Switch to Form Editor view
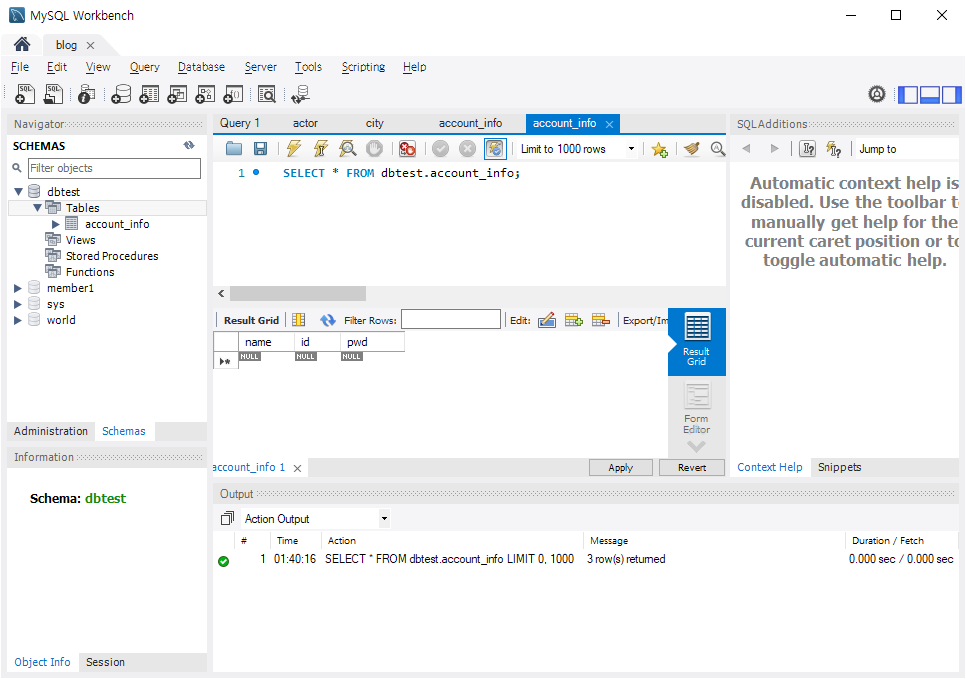 (x=697, y=409)
